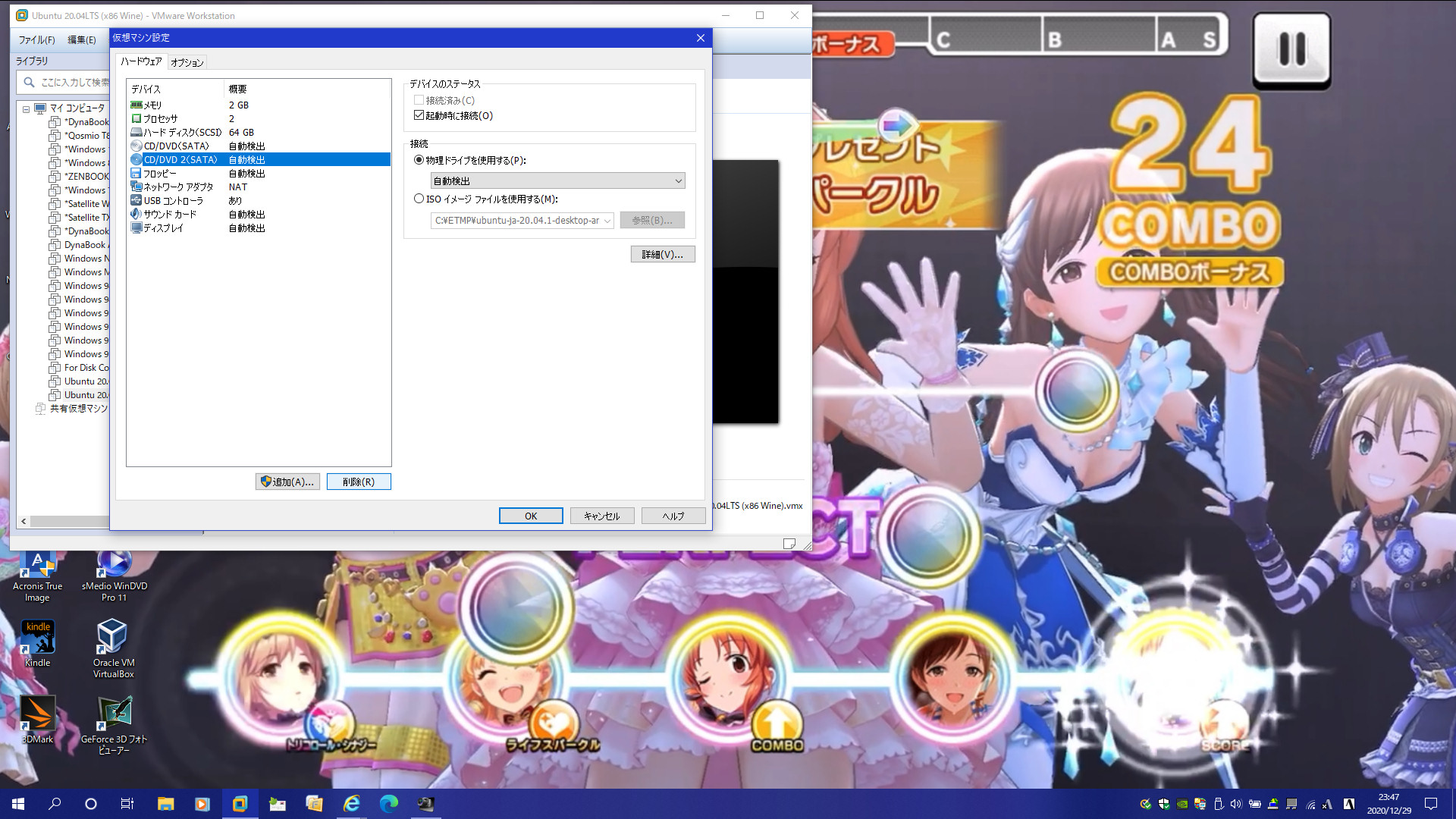Click the 接続済み(C) checkbox
Image resolution: width=1456 pixels, height=819 pixels.
(x=419, y=100)
